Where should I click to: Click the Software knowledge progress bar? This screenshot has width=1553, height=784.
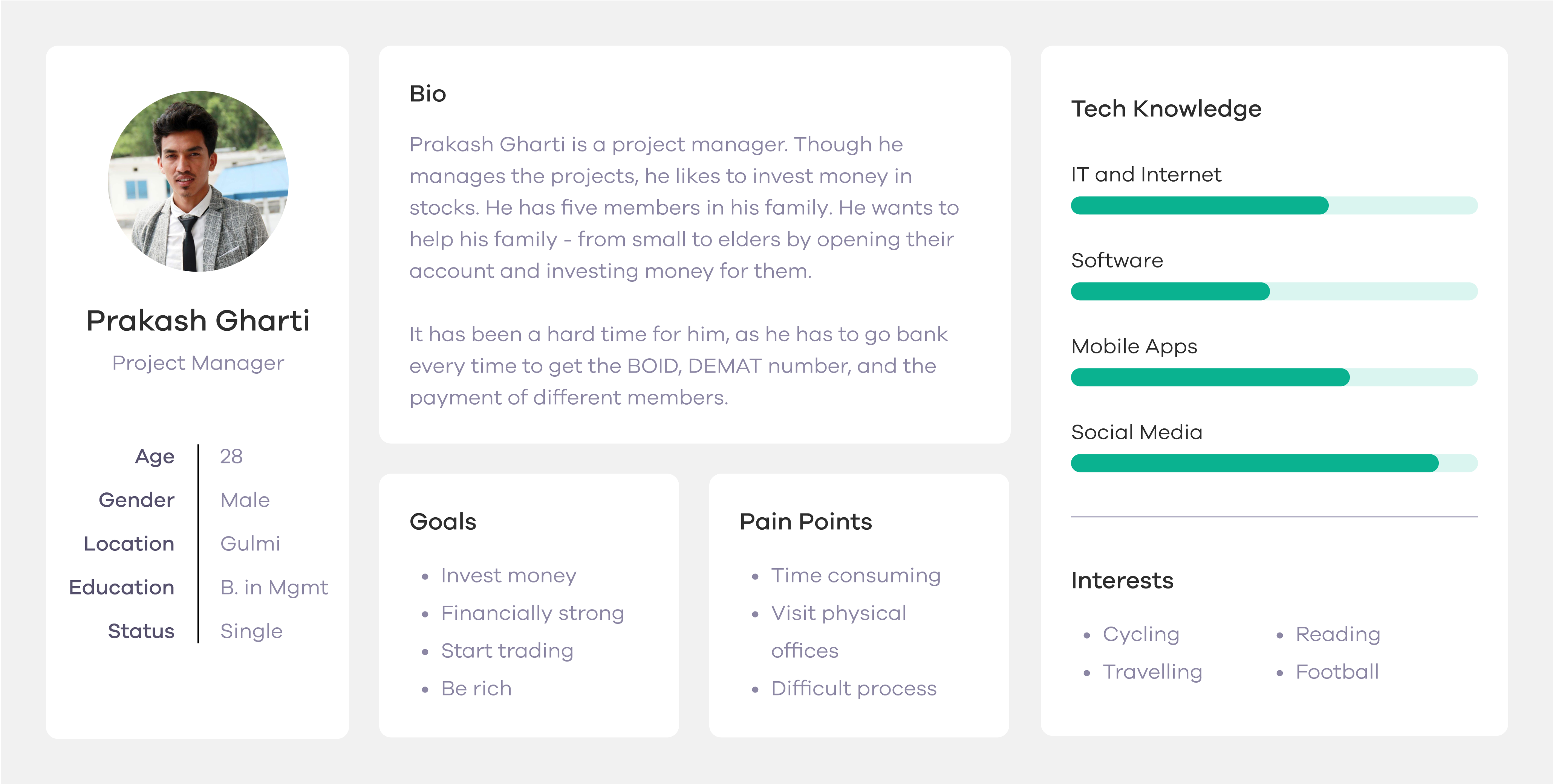pyautogui.click(x=1273, y=292)
